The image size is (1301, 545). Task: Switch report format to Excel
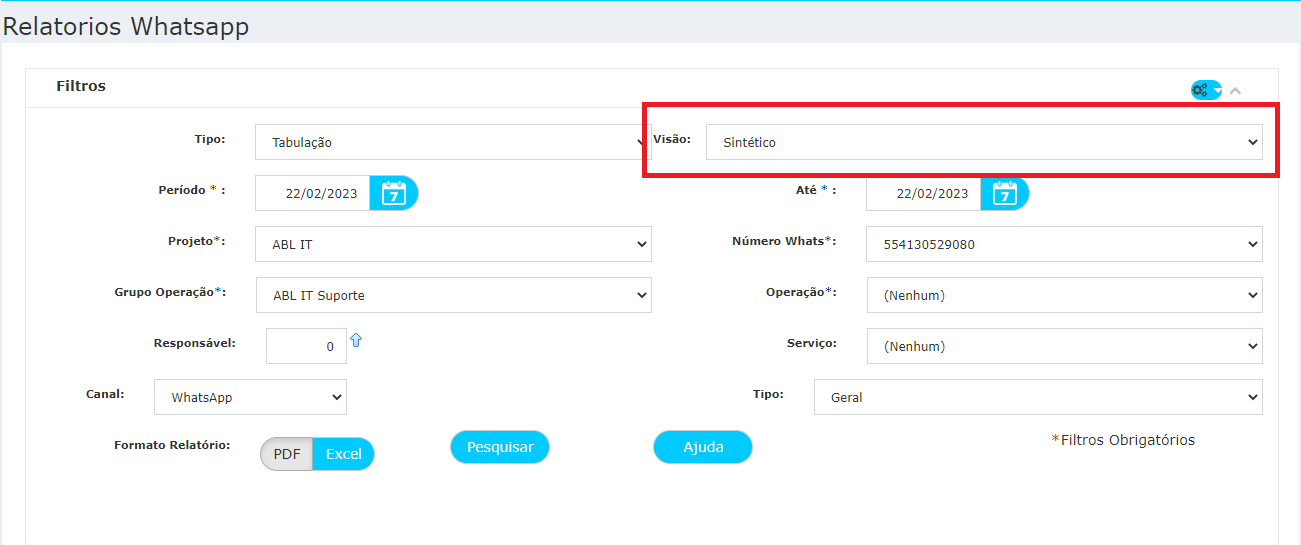[x=343, y=454]
